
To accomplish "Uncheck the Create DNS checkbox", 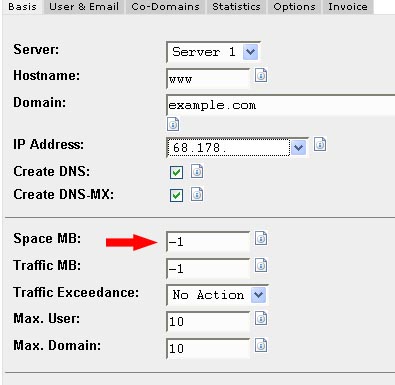I will [176, 172].
